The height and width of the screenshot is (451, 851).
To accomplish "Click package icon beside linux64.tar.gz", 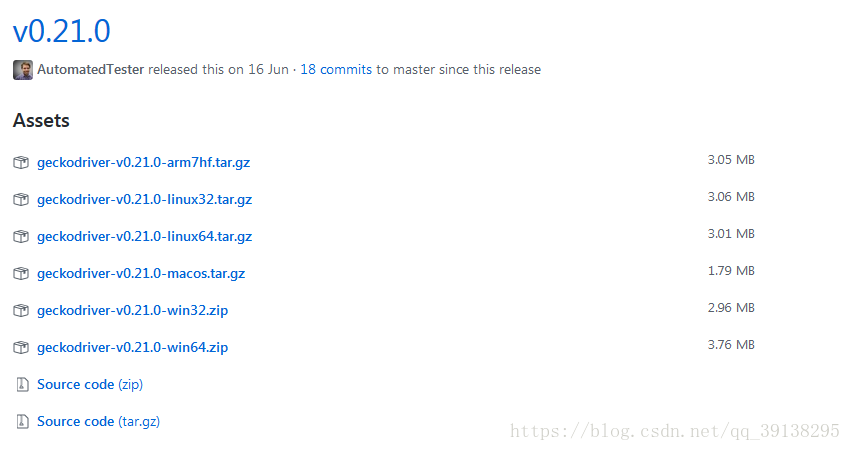I will (x=21, y=236).
